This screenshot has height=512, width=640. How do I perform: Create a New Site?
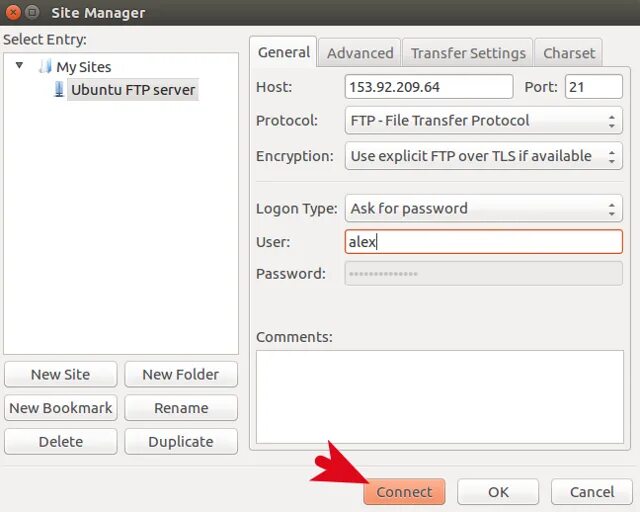pos(60,374)
